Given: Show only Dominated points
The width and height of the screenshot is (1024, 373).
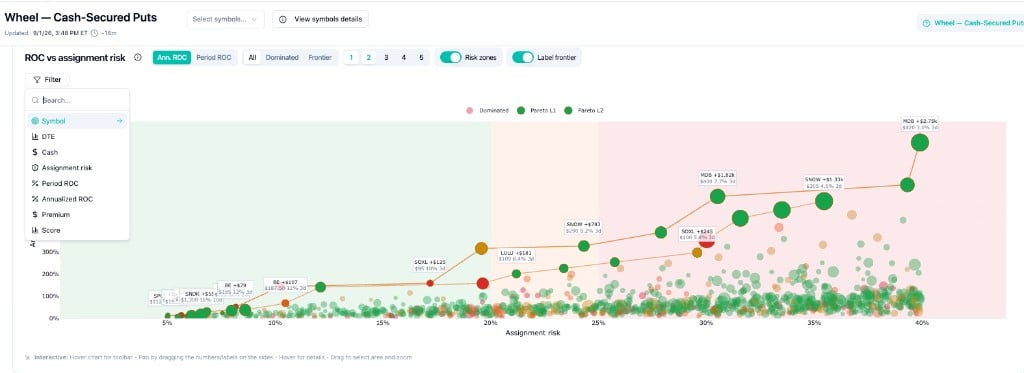Looking at the screenshot, I should click(282, 57).
